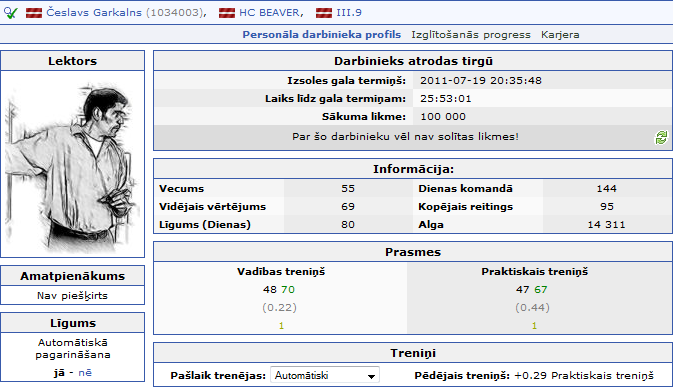Refresh bids with the green arrows icon
This screenshot has width=673, height=387.
point(661,138)
